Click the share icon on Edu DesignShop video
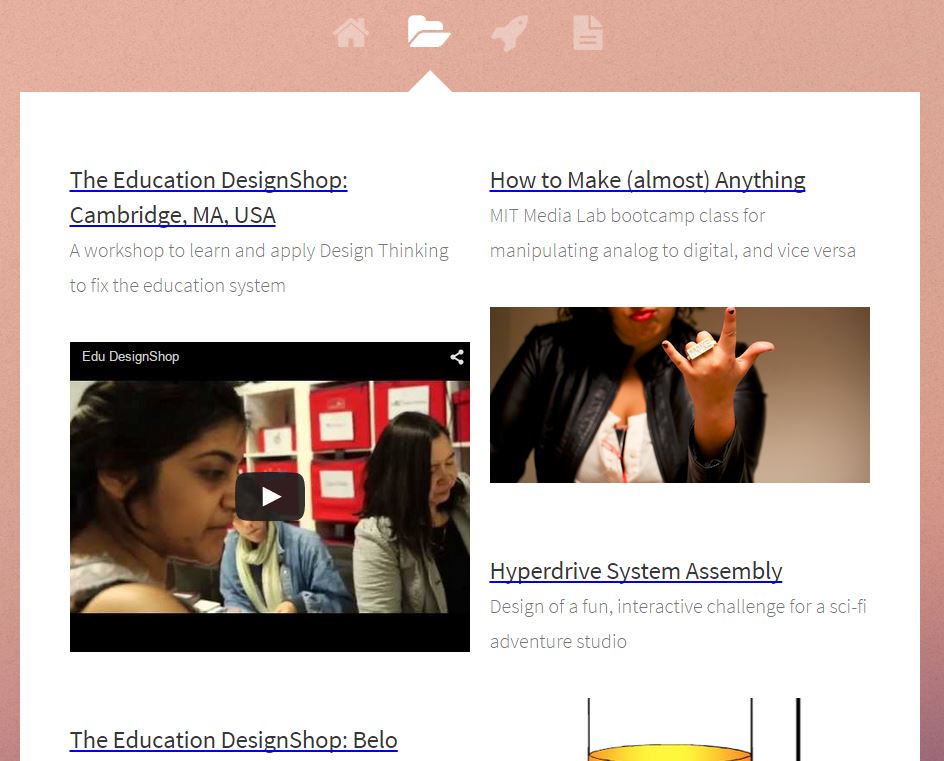 [457, 357]
